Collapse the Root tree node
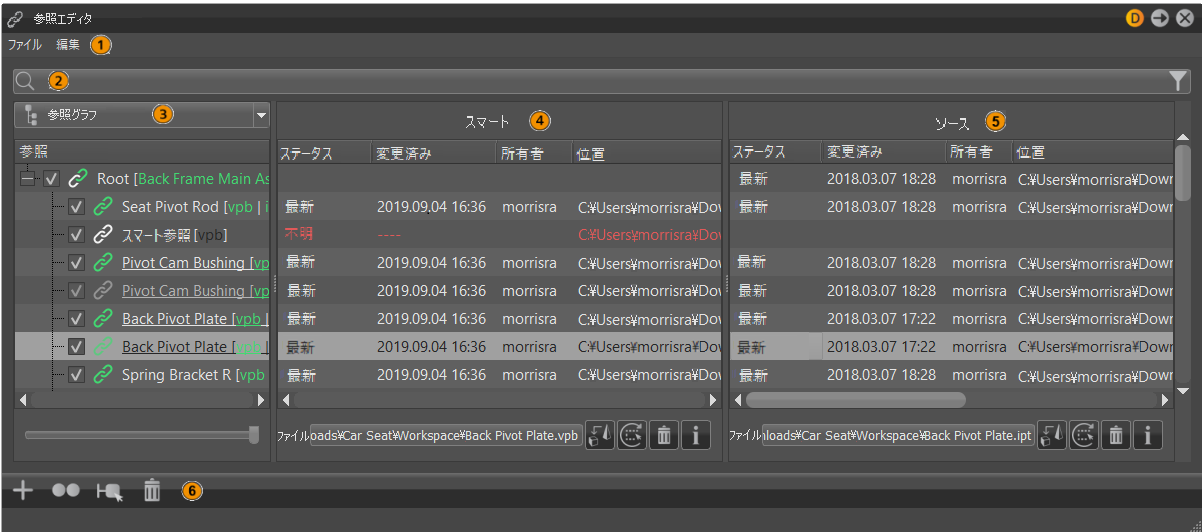1202x532 pixels. coord(27,179)
